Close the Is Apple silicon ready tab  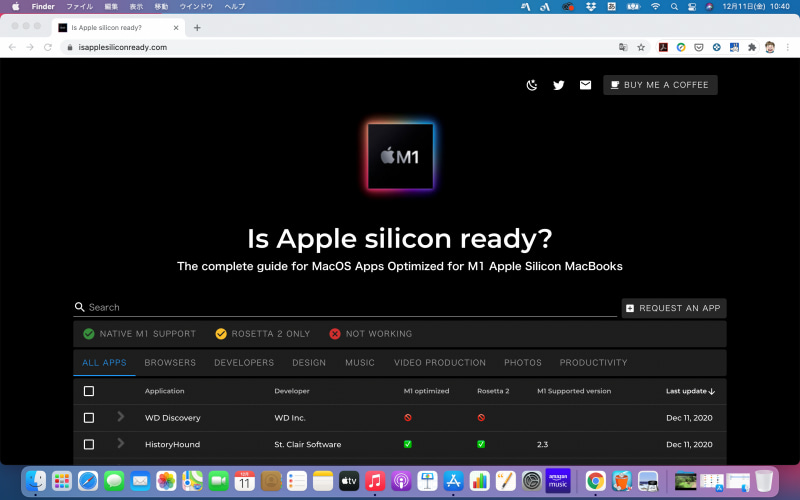tap(176, 28)
